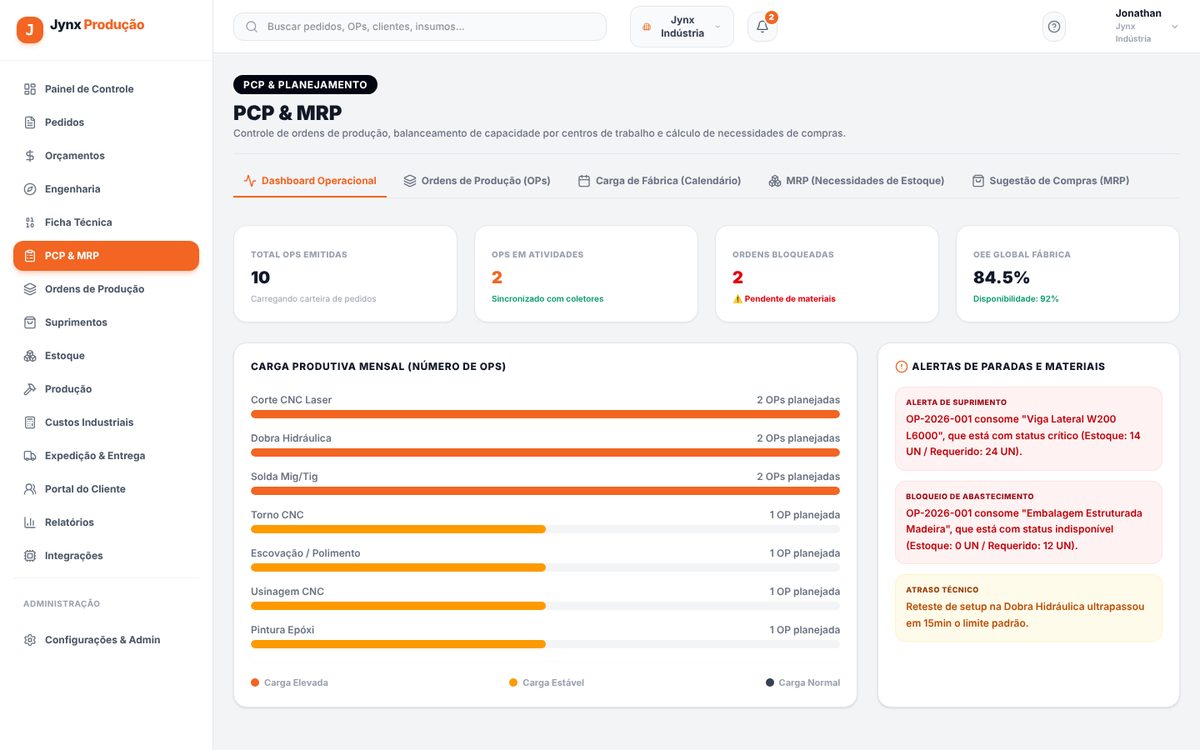Click the OPs em Atividades card
This screenshot has height=750, width=1200.
coord(586,274)
